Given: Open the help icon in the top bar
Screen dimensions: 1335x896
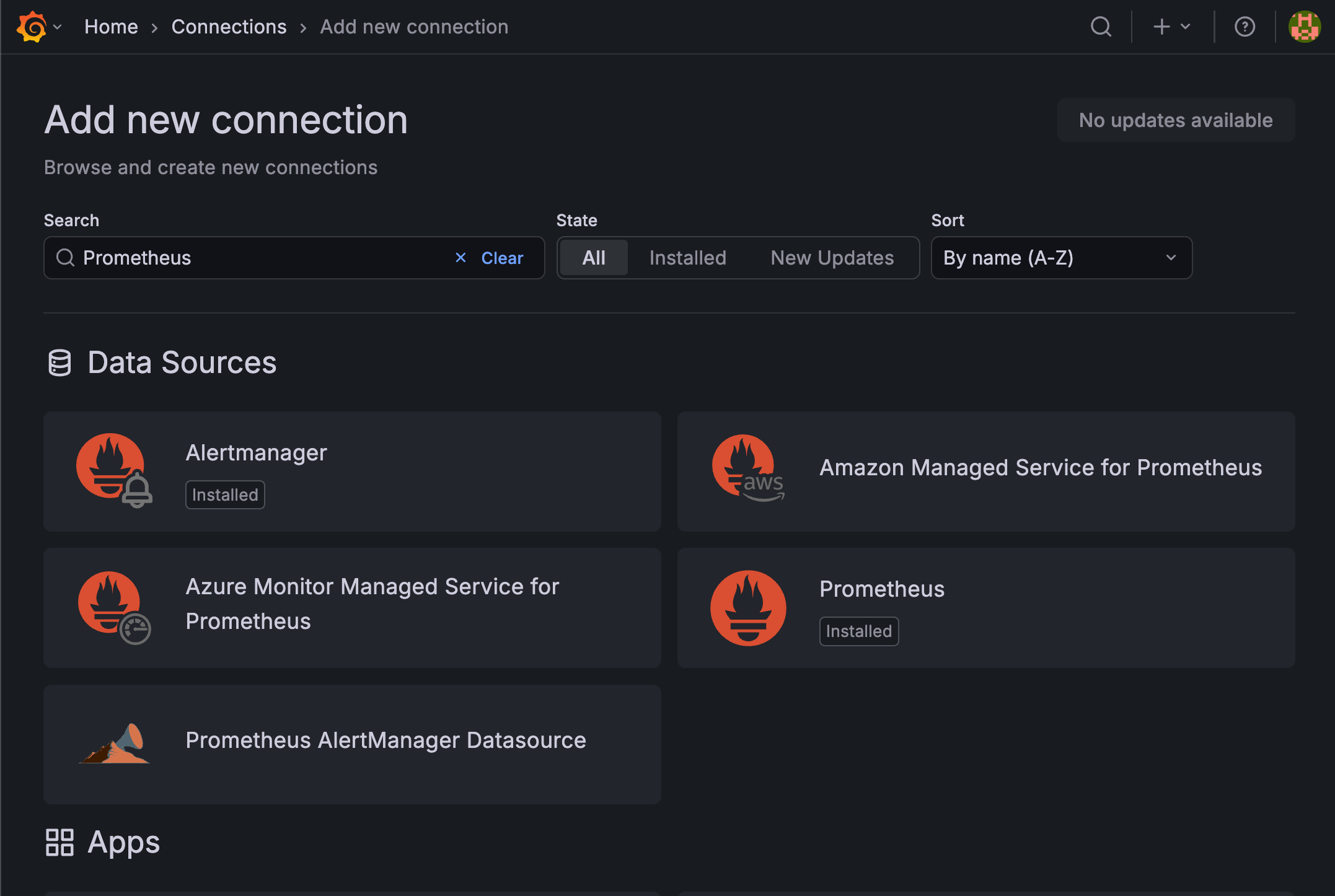Looking at the screenshot, I should click(1245, 27).
